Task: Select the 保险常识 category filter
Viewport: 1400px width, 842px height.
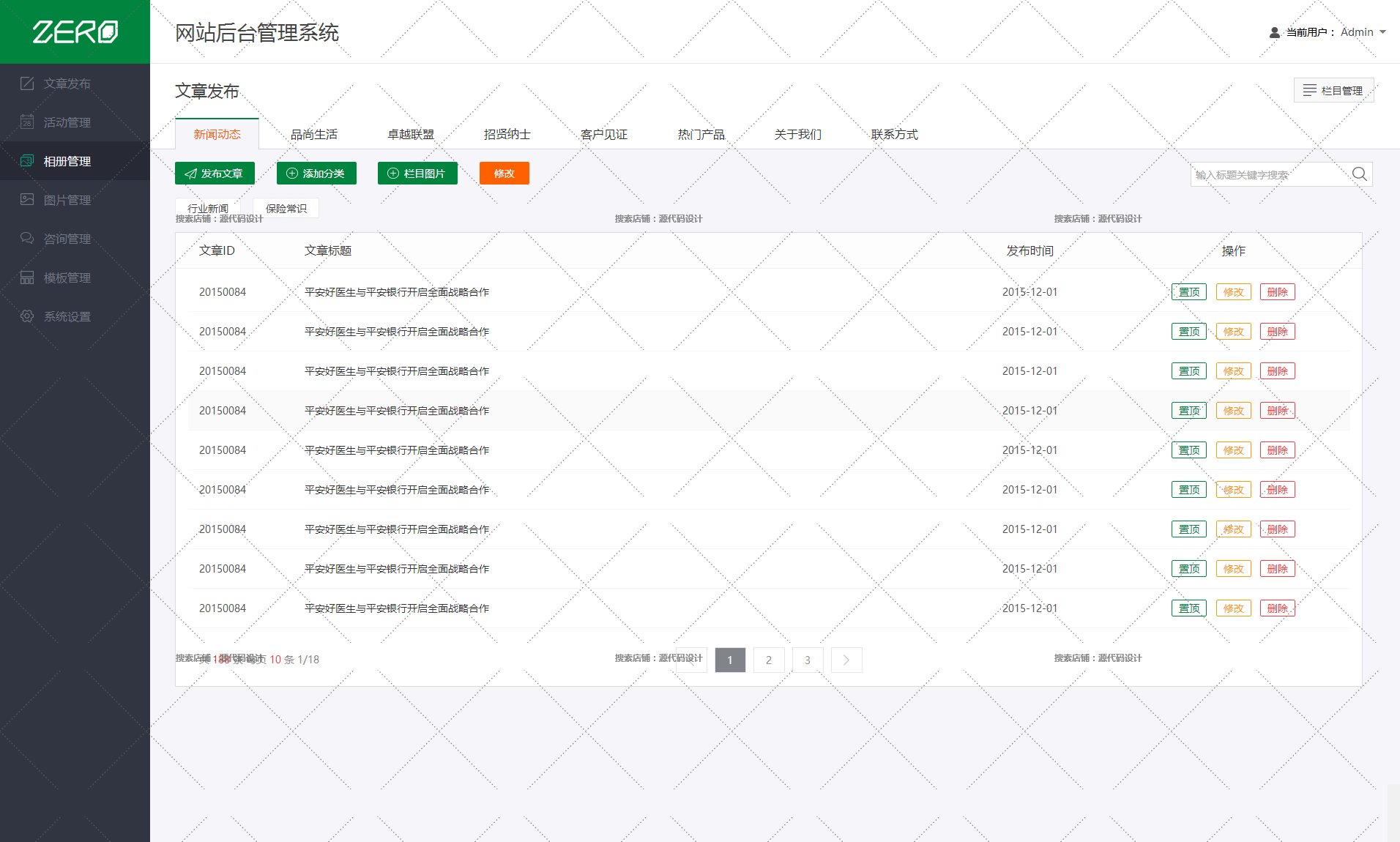Action: (286, 208)
